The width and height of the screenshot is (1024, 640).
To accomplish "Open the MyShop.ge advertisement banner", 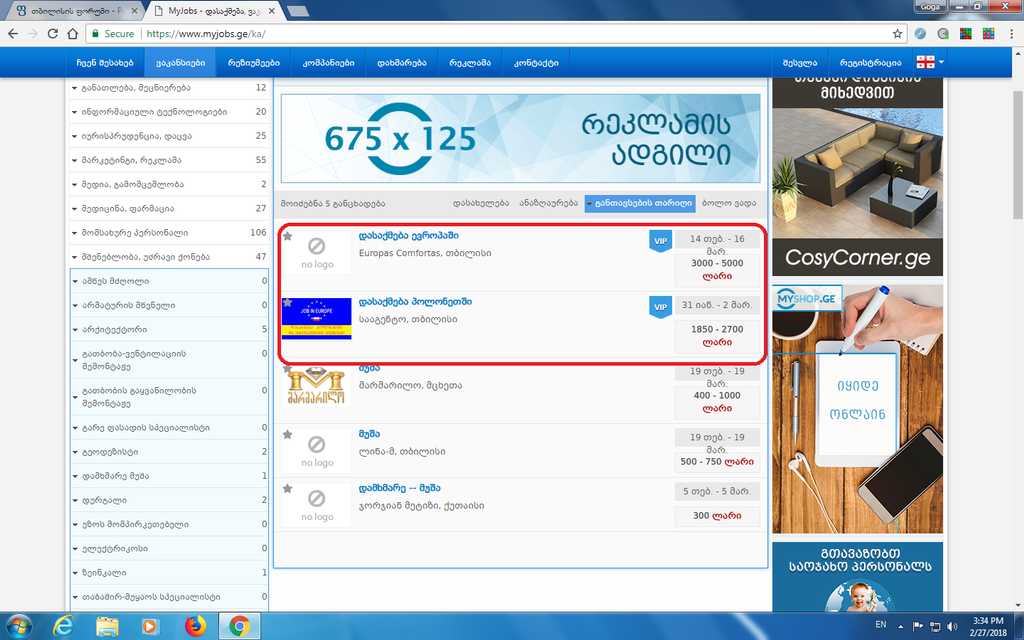I will point(857,409).
